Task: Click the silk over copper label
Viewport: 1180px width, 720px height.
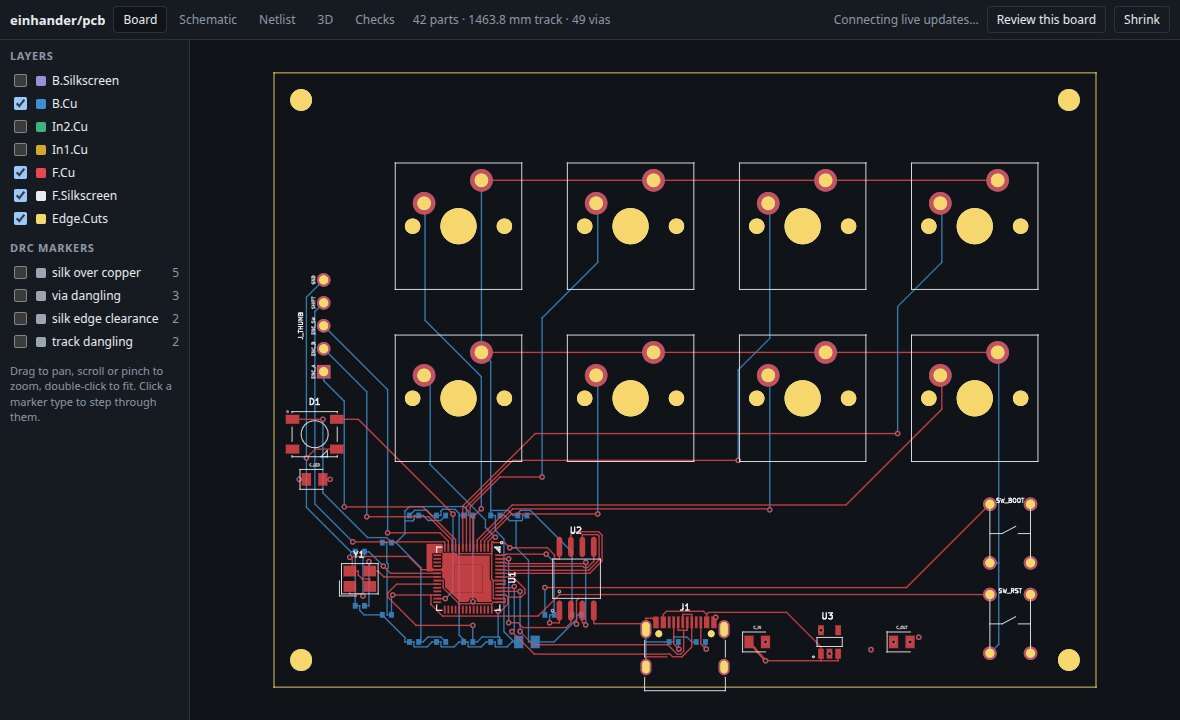Action: (96, 272)
